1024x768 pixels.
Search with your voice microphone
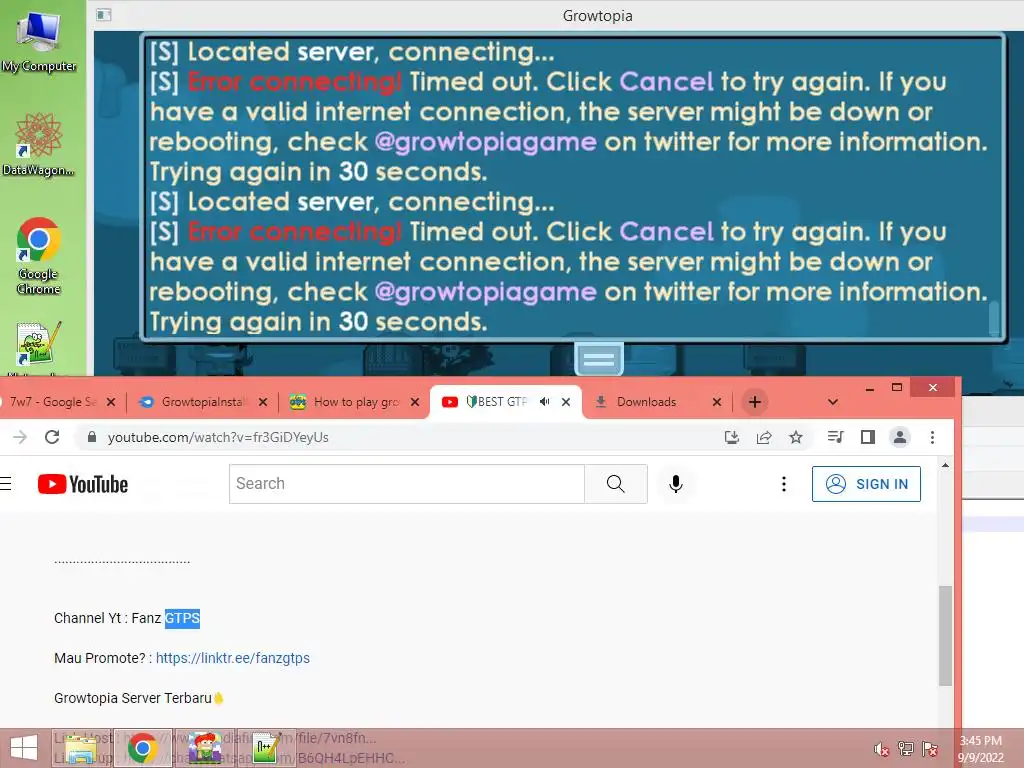(x=676, y=484)
